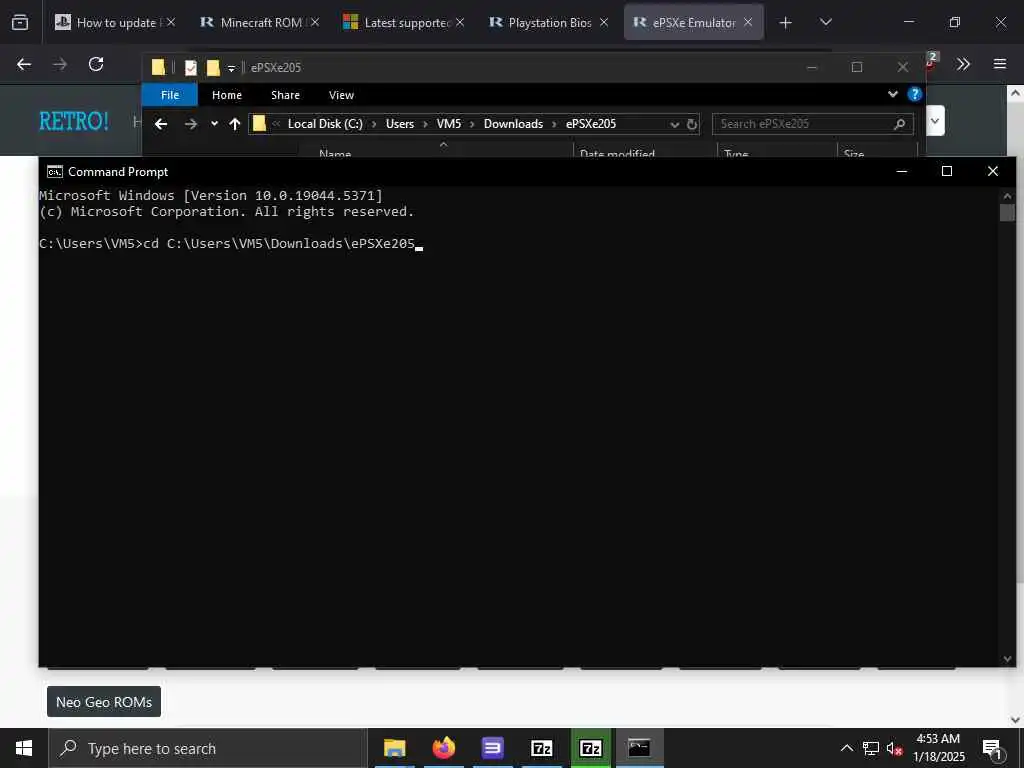Click Properties icon in Explorer quick access toolbar

click(x=191, y=67)
